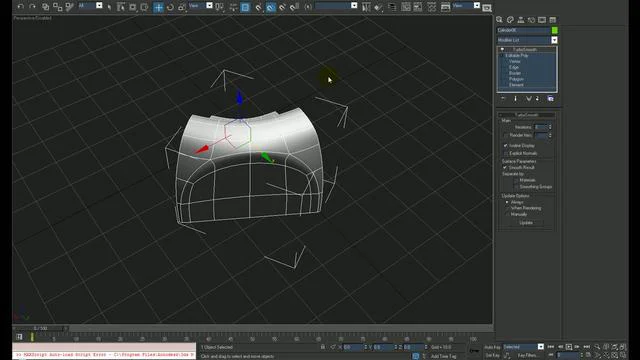Select the When Rendering update option
This screenshot has height=360, width=640.
pyautogui.click(x=507, y=208)
